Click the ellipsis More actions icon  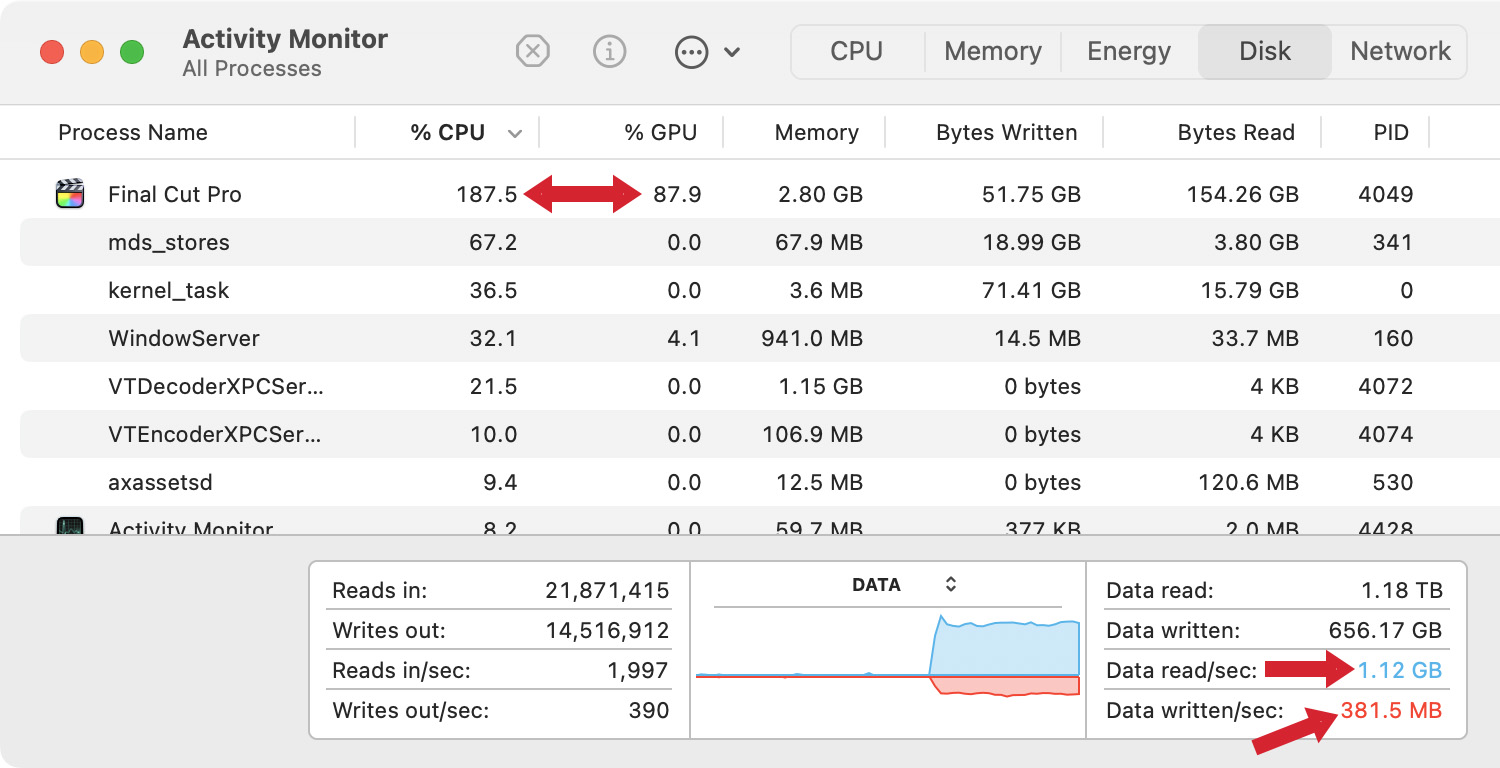pyautogui.click(x=692, y=52)
